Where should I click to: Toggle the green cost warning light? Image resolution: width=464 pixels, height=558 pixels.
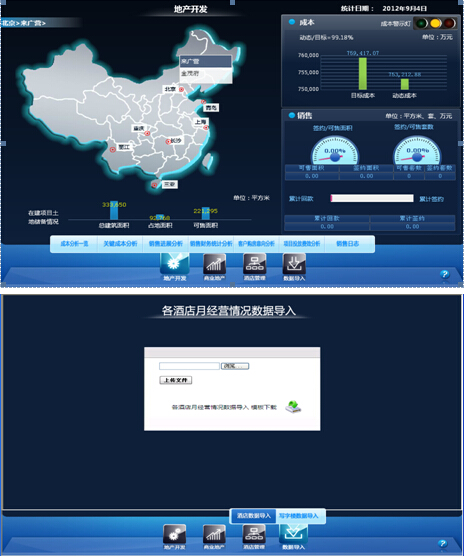click(422, 23)
